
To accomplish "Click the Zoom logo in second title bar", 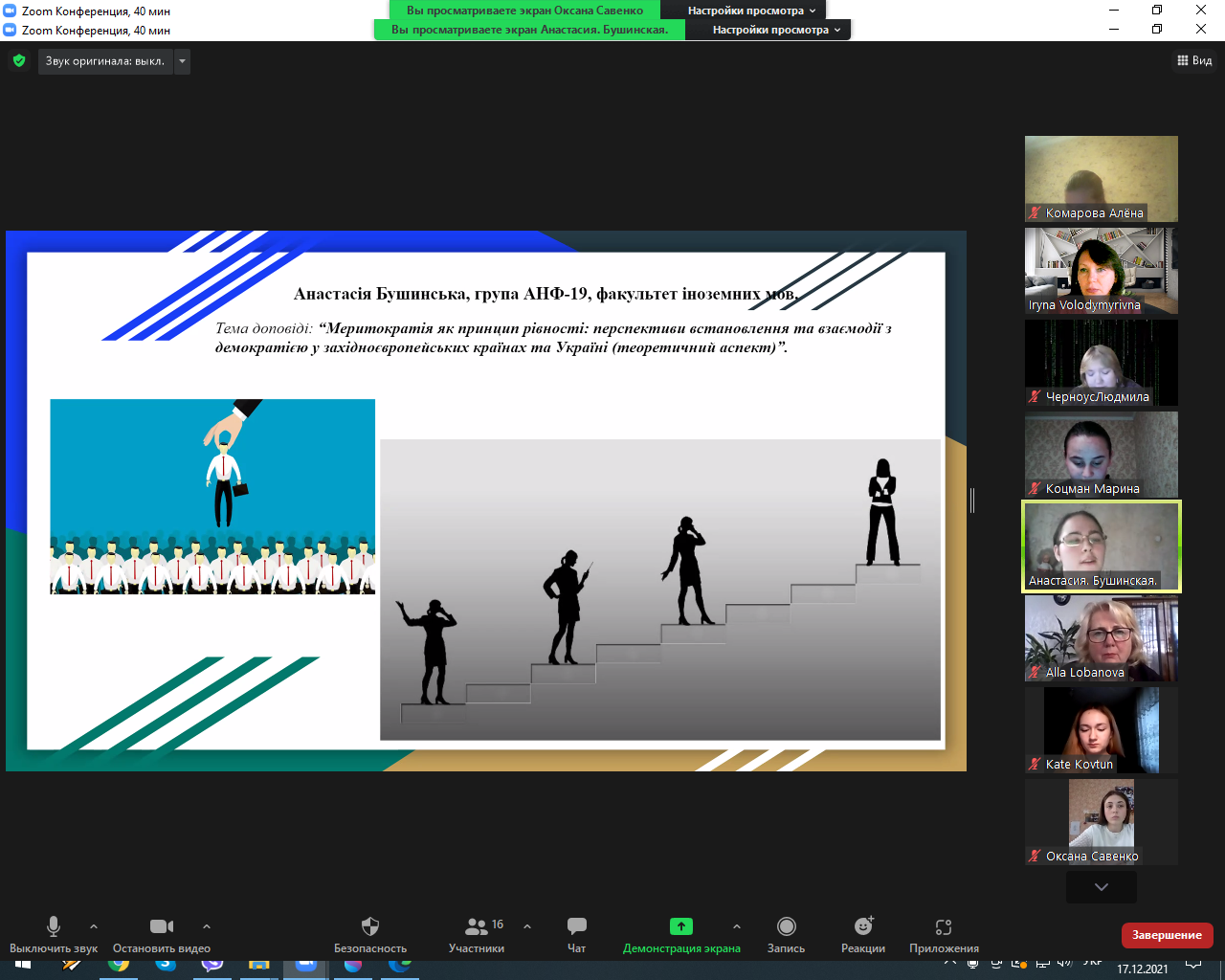I will tap(11, 30).
